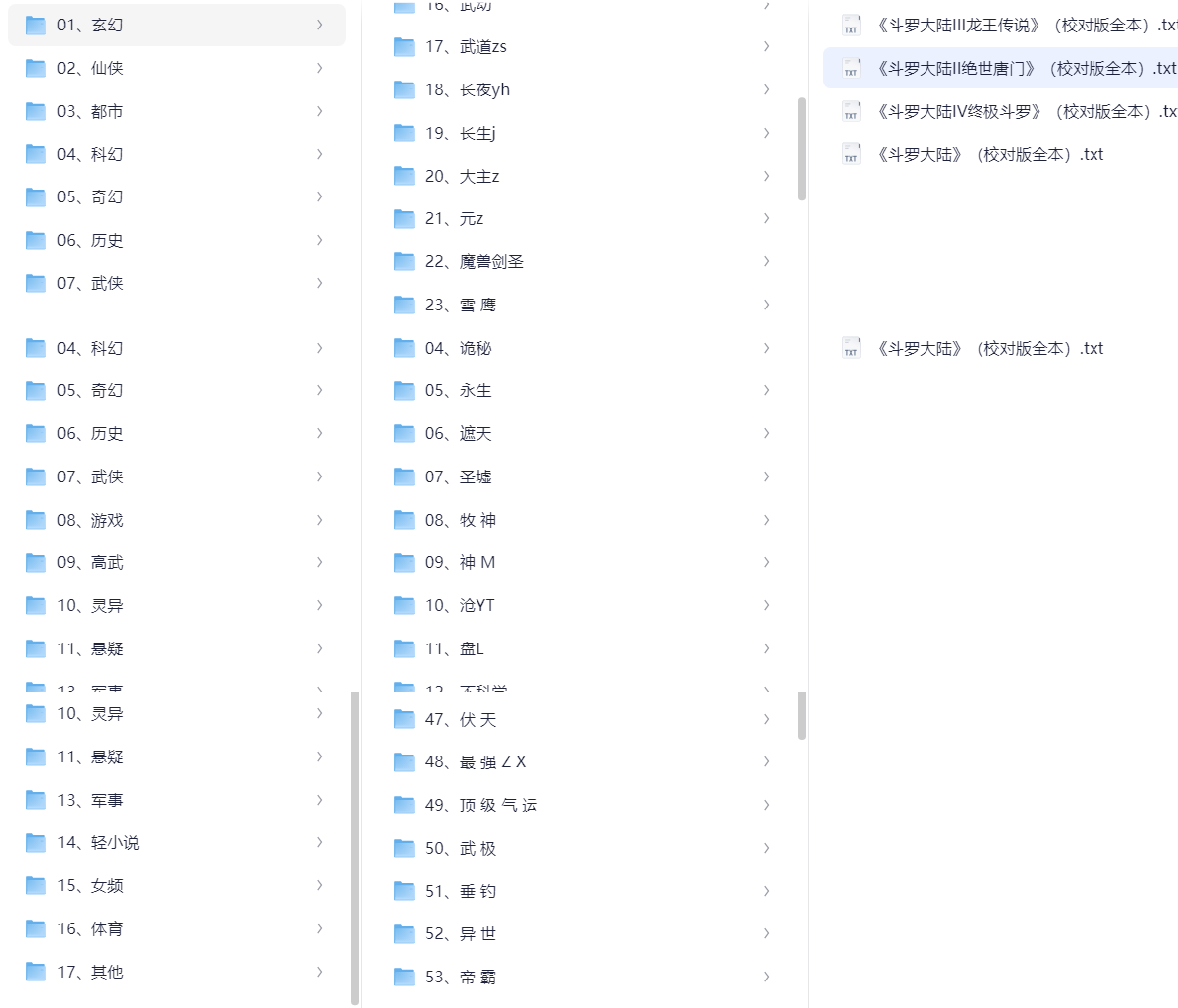Open the 17、其他 folder label

(90, 972)
